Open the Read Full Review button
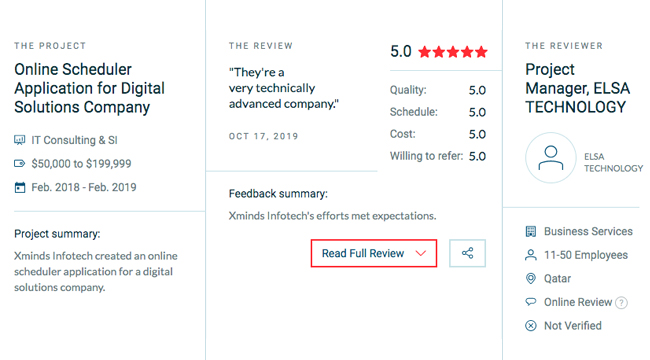This screenshot has height=360, width=650. coord(374,253)
